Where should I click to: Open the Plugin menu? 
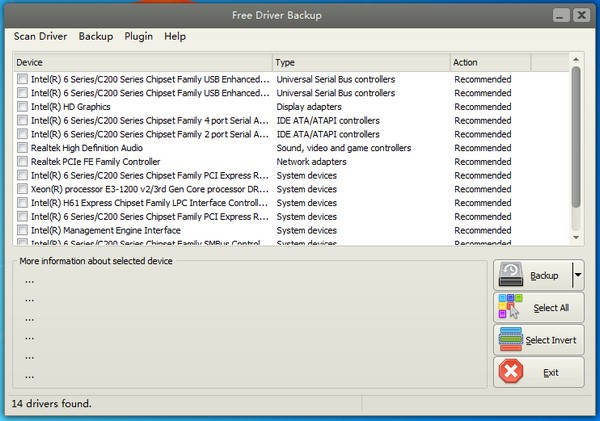point(138,37)
